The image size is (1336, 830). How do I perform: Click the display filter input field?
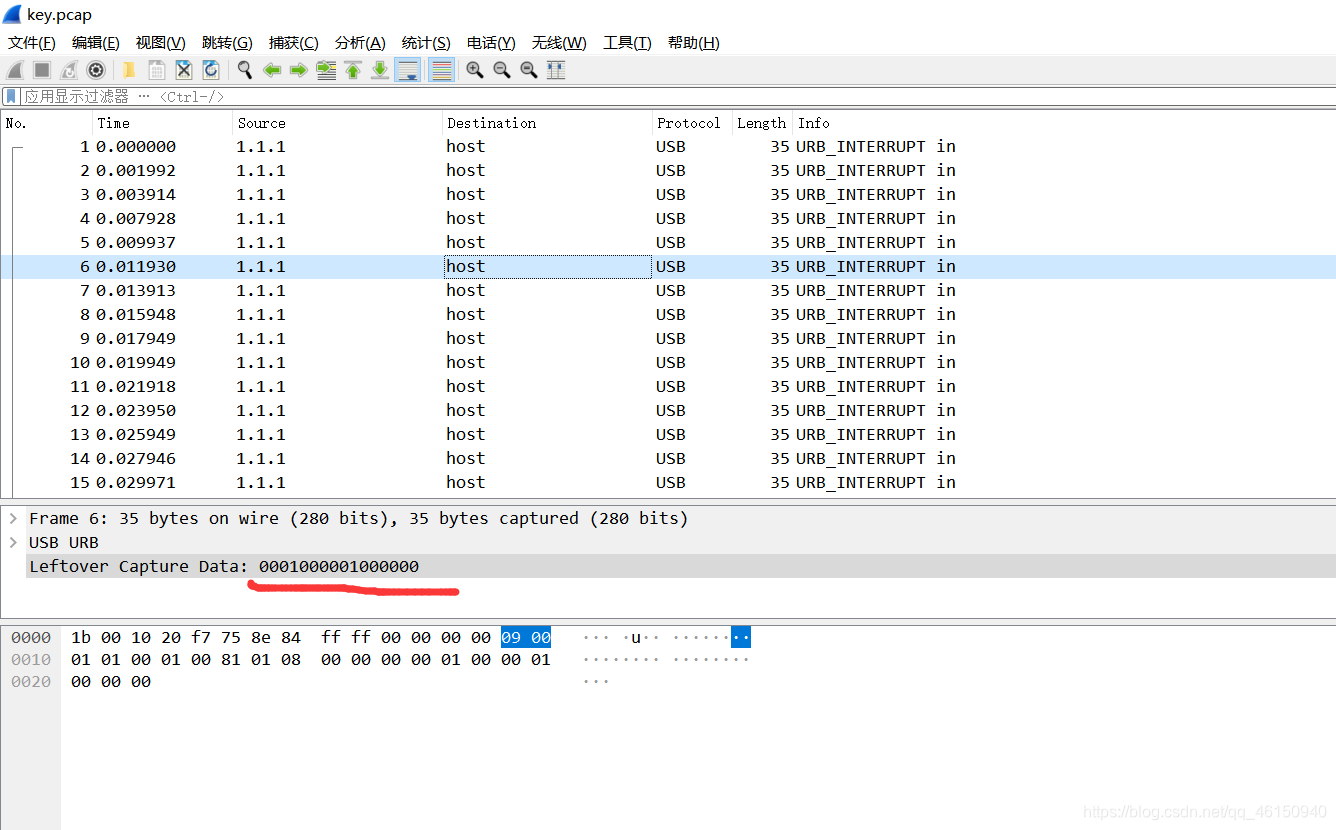tap(678, 97)
